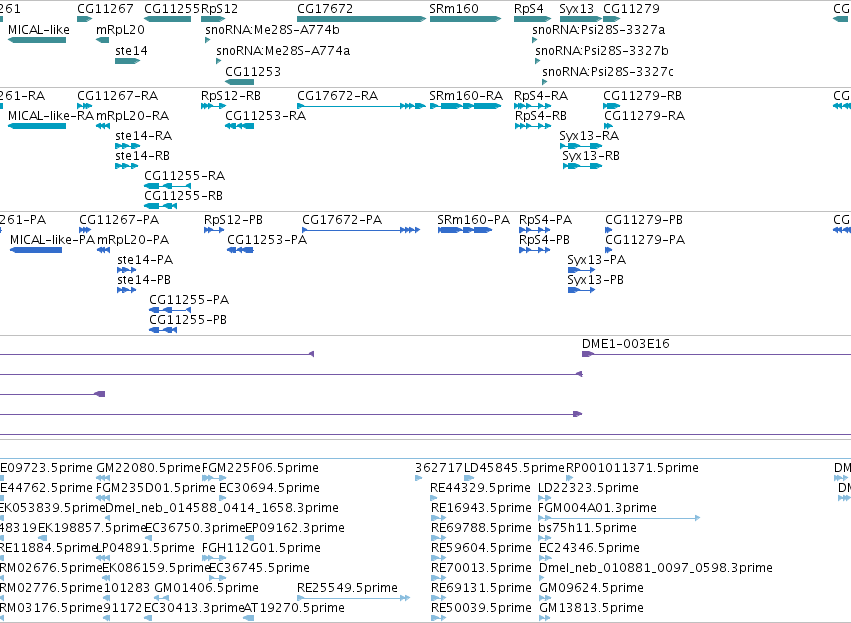Open the snoRNA:Psi28S-3327b label
This screenshot has width=851, height=623.
click(602, 50)
